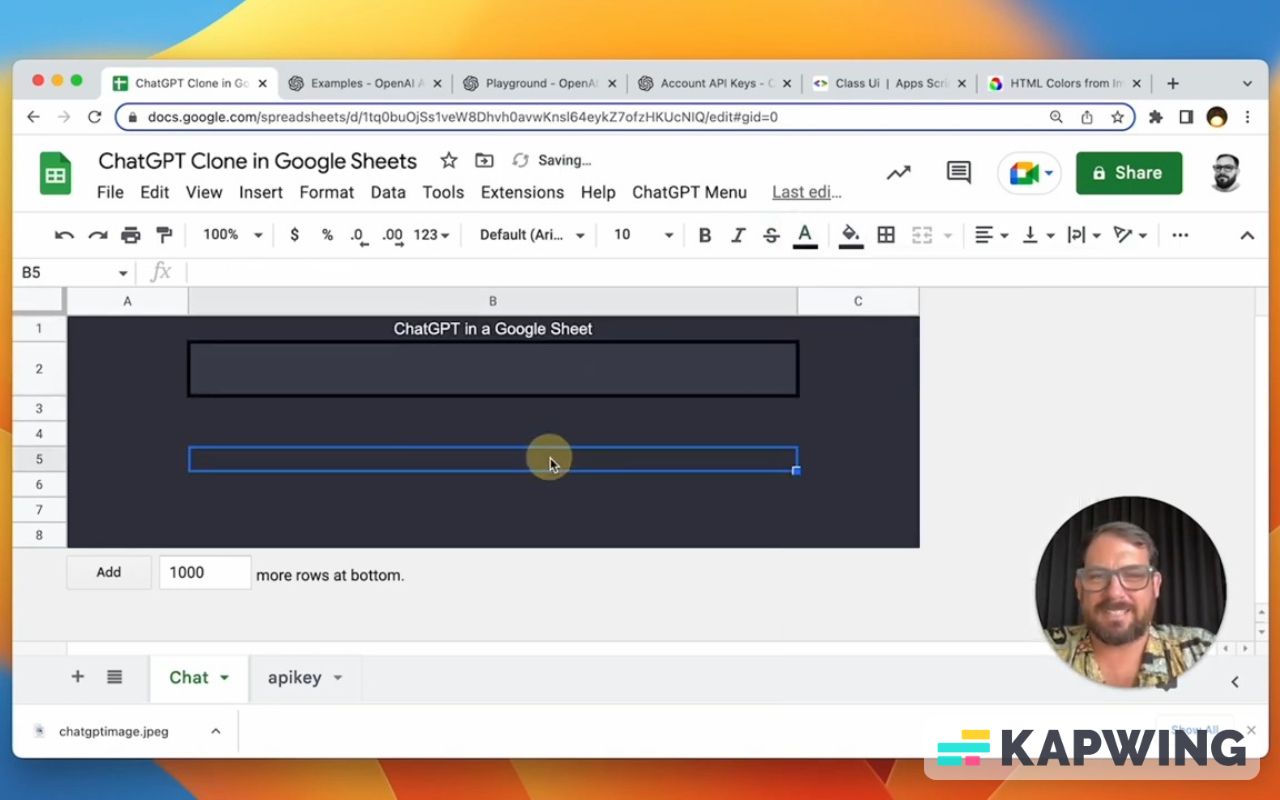Open the Google account avatar in Sheets
Image resolution: width=1280 pixels, height=800 pixels.
point(1226,173)
